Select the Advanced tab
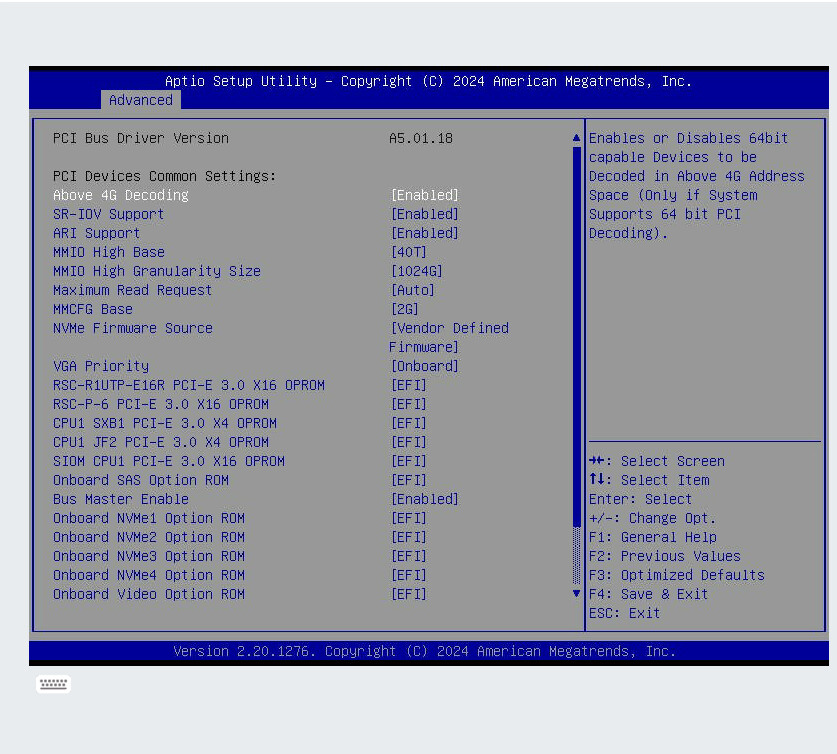 click(x=140, y=100)
